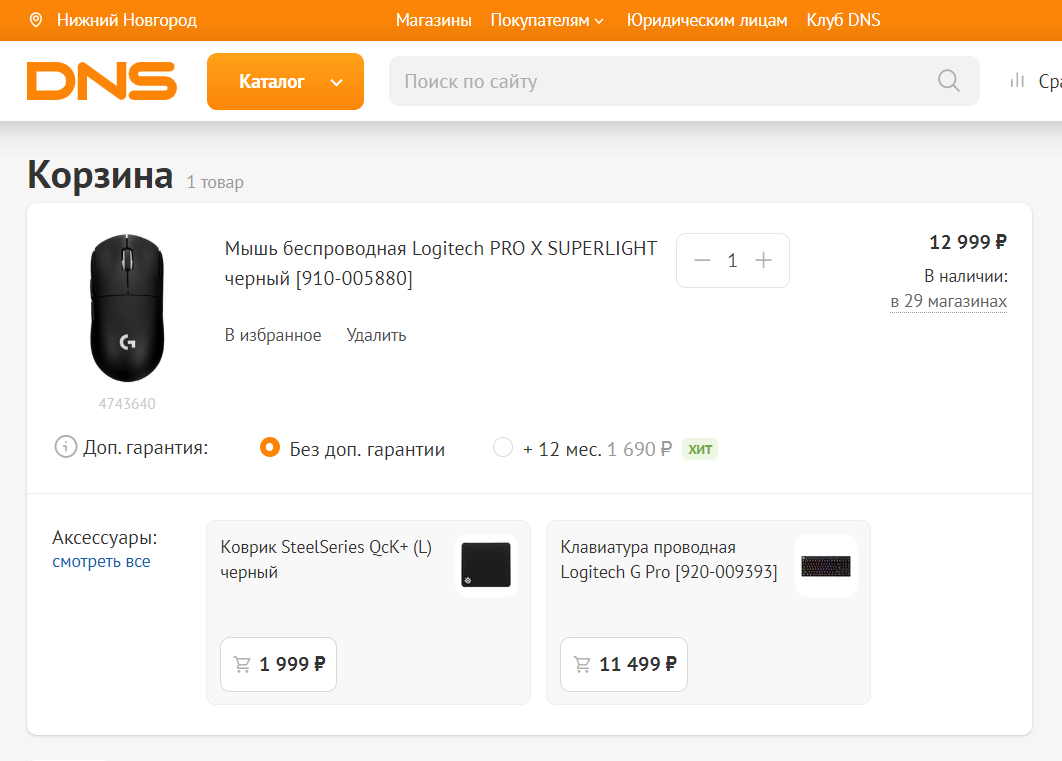Open the Logitech mouse product thumbnail

(127, 308)
